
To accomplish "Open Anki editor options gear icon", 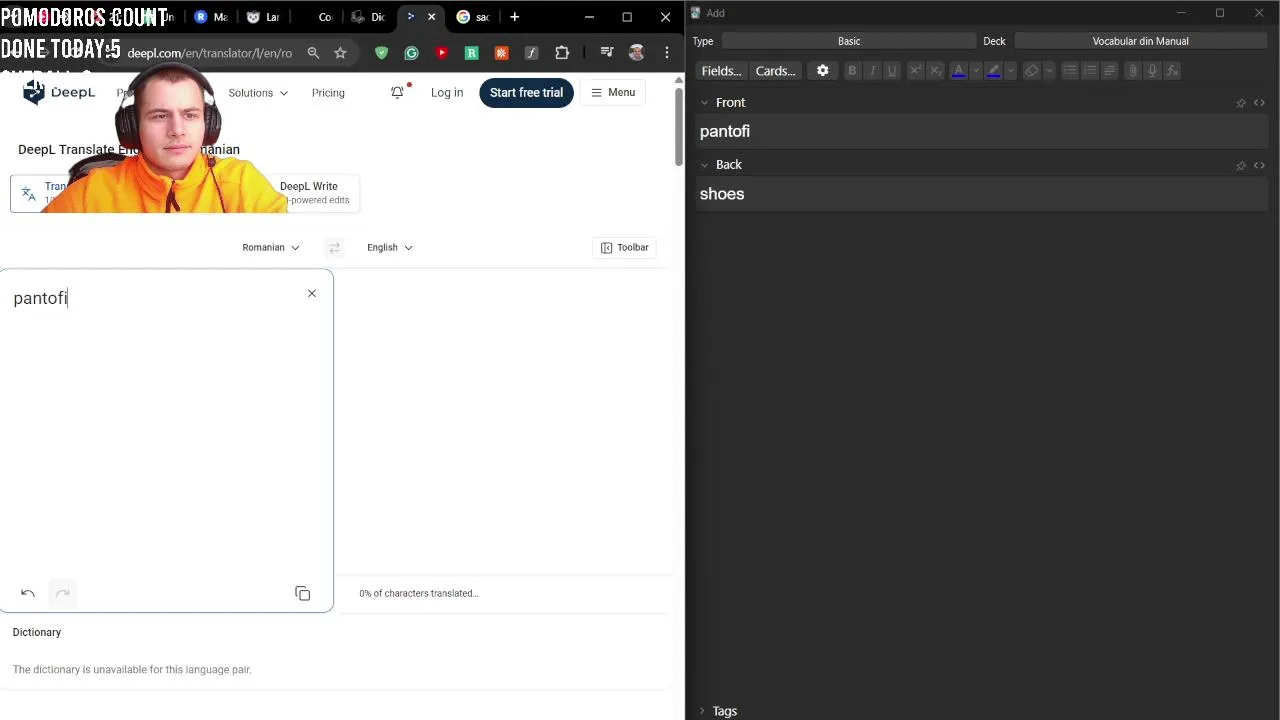I will point(822,71).
